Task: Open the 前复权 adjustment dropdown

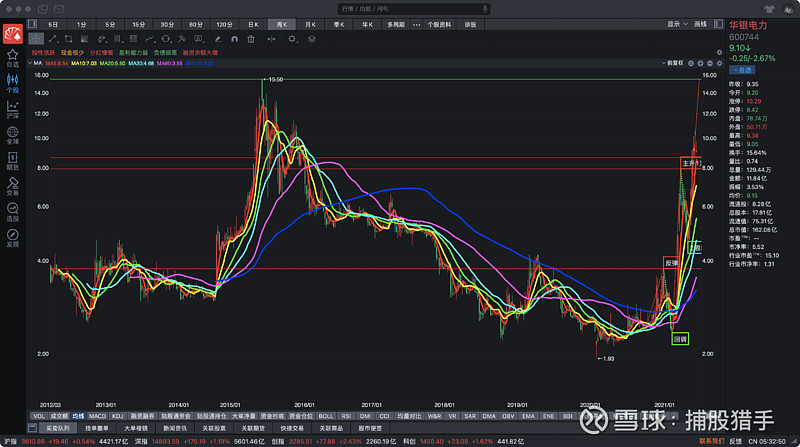Action: pos(673,62)
